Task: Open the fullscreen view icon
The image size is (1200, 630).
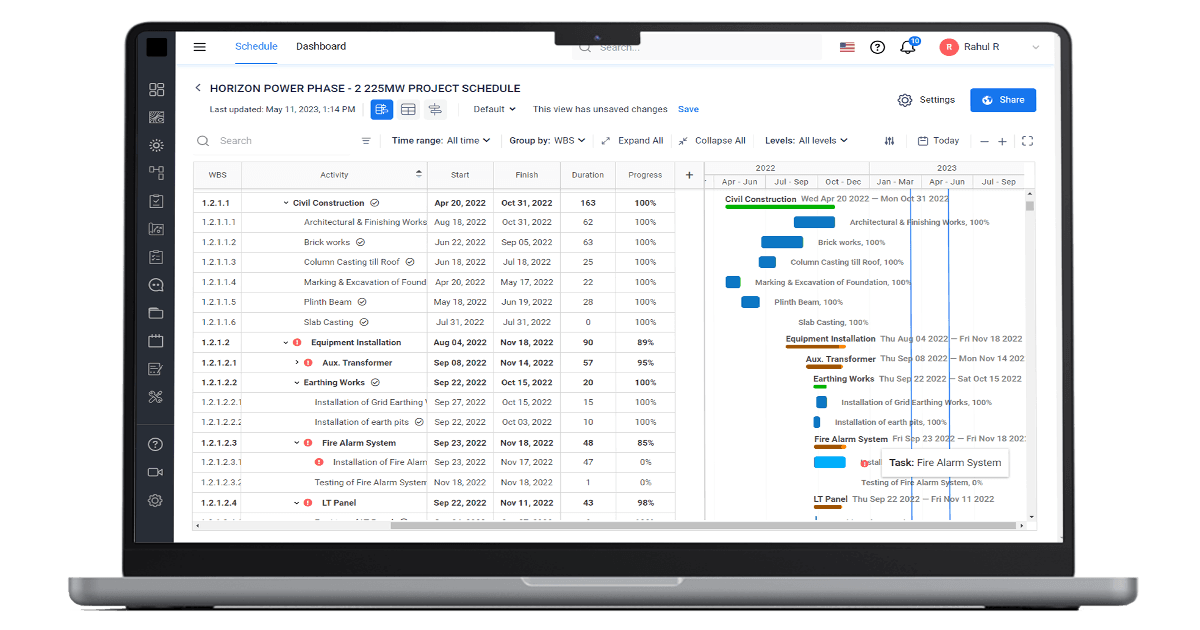Action: point(1027,141)
